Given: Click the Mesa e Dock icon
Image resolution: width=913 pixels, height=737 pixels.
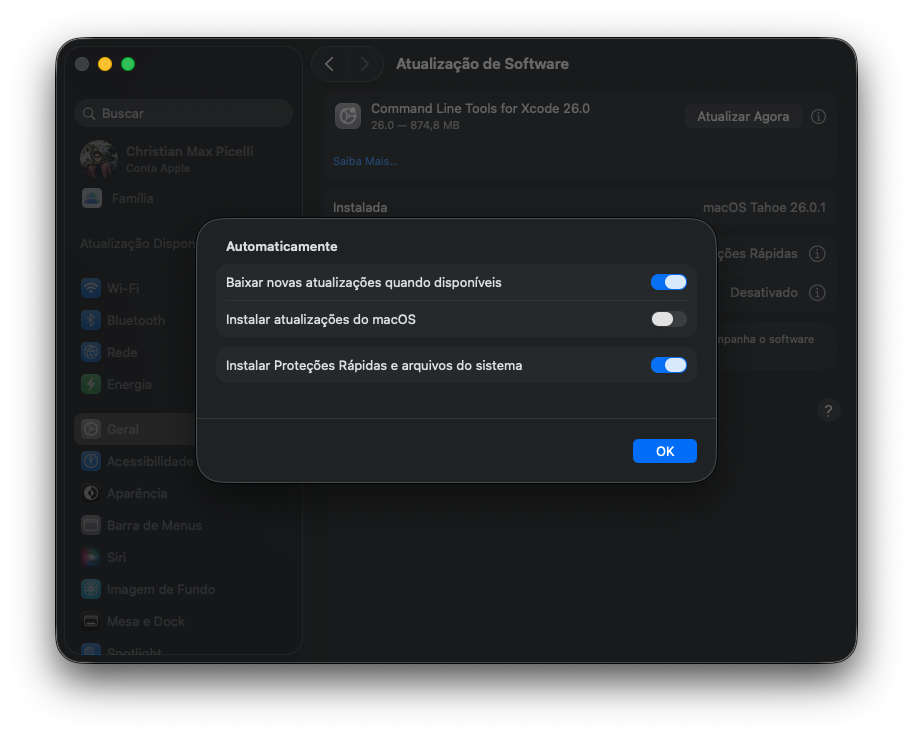Looking at the screenshot, I should tap(91, 621).
